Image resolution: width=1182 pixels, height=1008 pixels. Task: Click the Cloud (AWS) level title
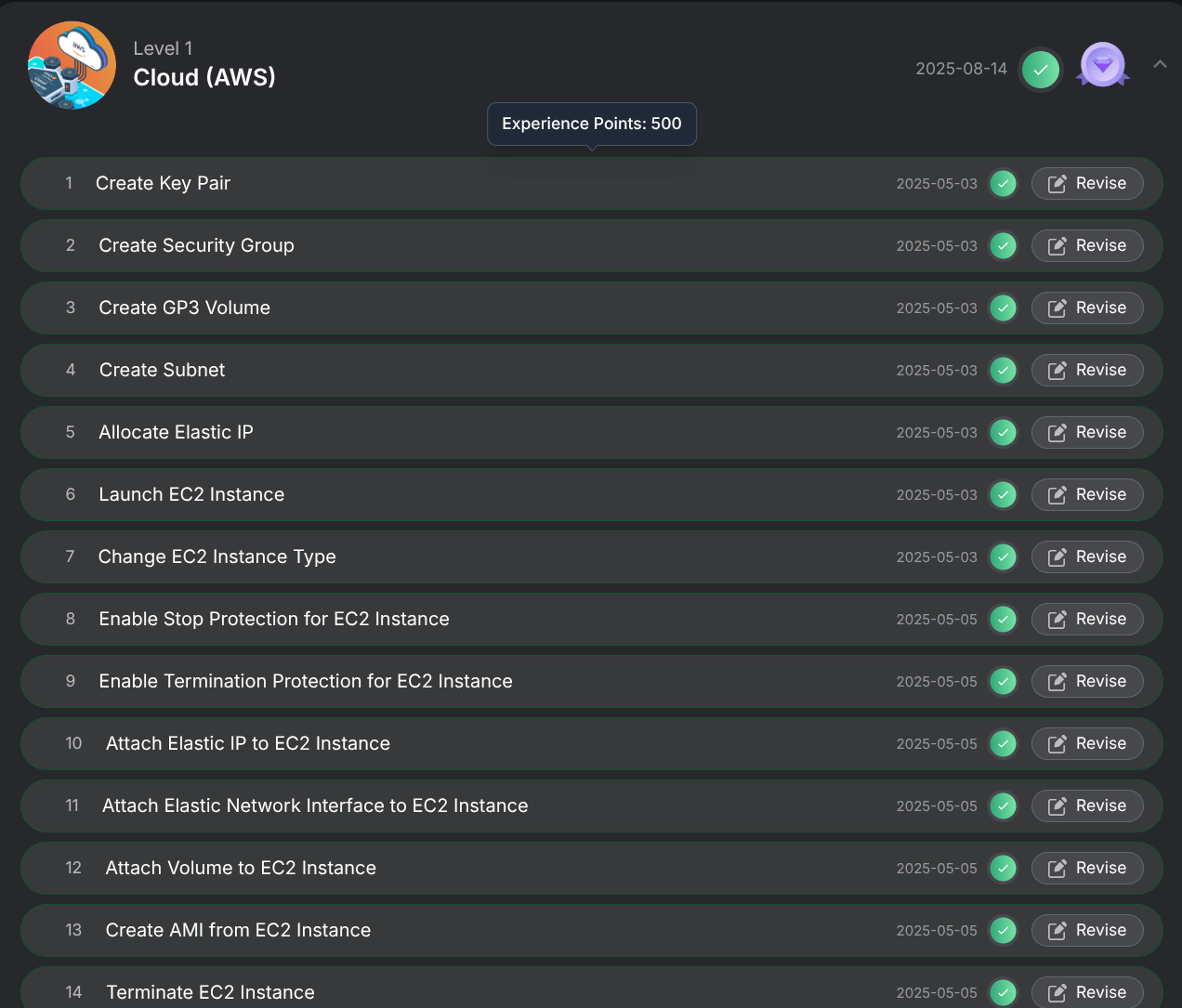(204, 78)
